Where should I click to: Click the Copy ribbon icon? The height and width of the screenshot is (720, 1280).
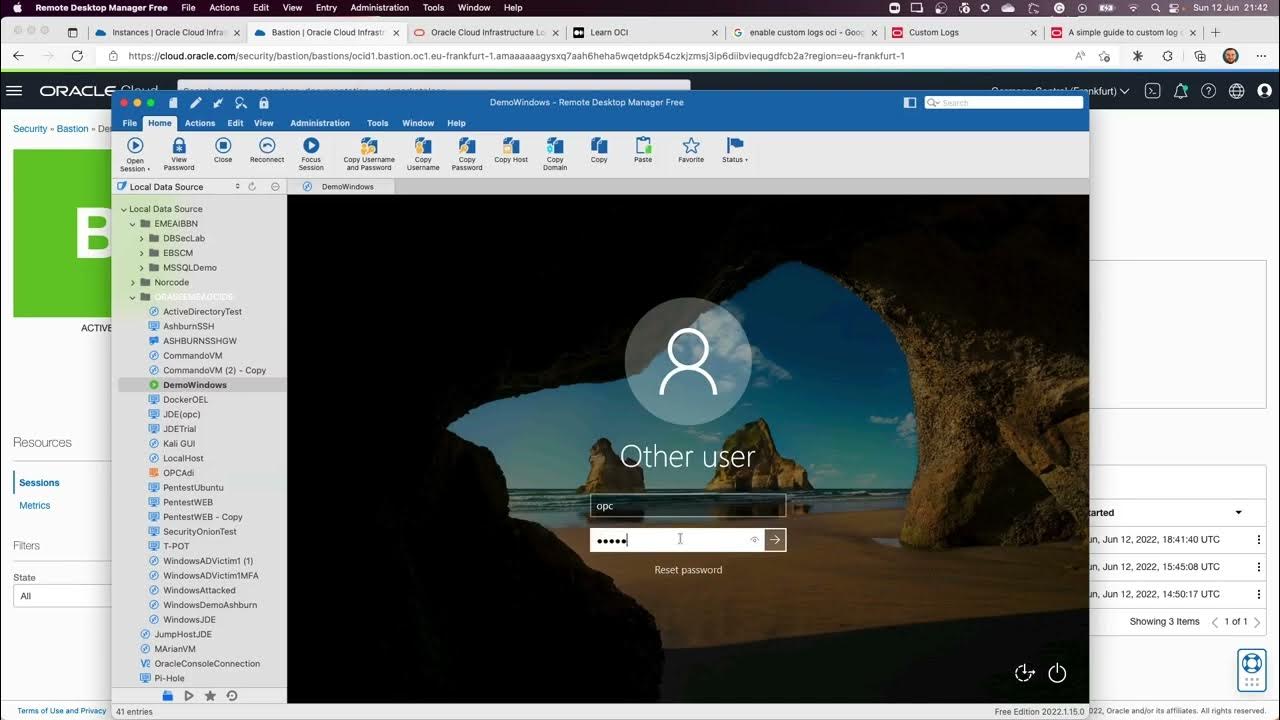tap(599, 150)
